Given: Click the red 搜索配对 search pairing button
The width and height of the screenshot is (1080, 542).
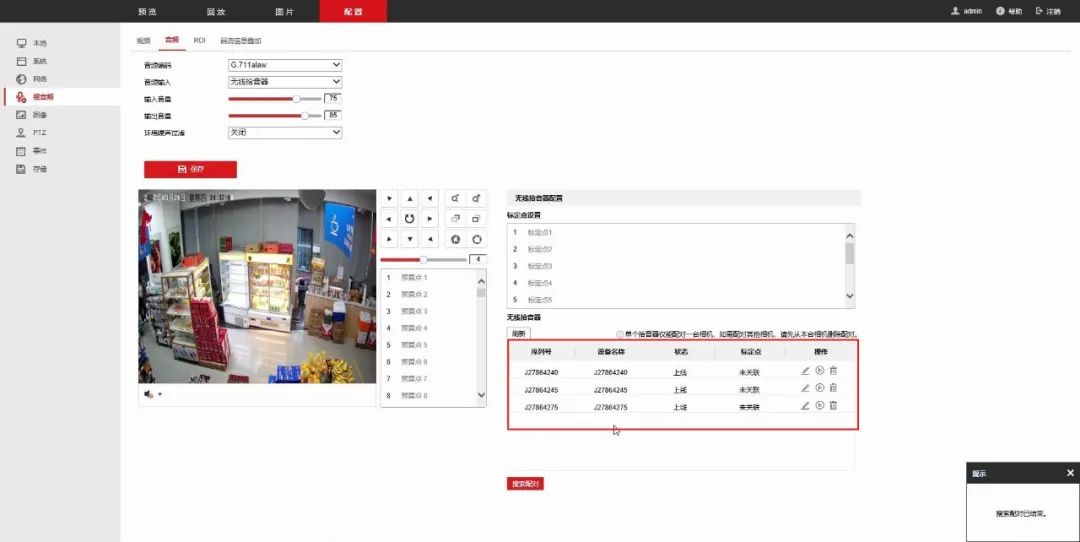Looking at the screenshot, I should [525, 484].
